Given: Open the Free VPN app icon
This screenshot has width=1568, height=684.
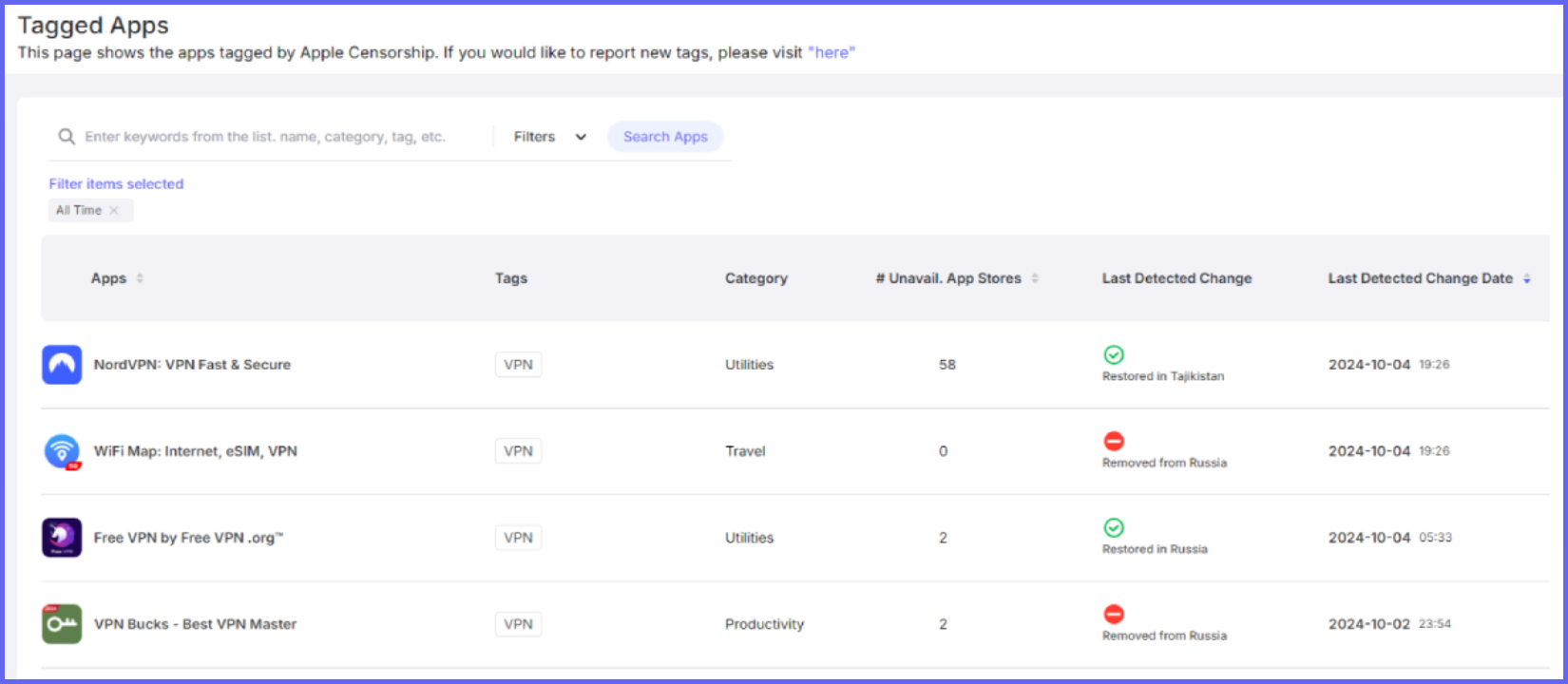Looking at the screenshot, I should (x=62, y=538).
